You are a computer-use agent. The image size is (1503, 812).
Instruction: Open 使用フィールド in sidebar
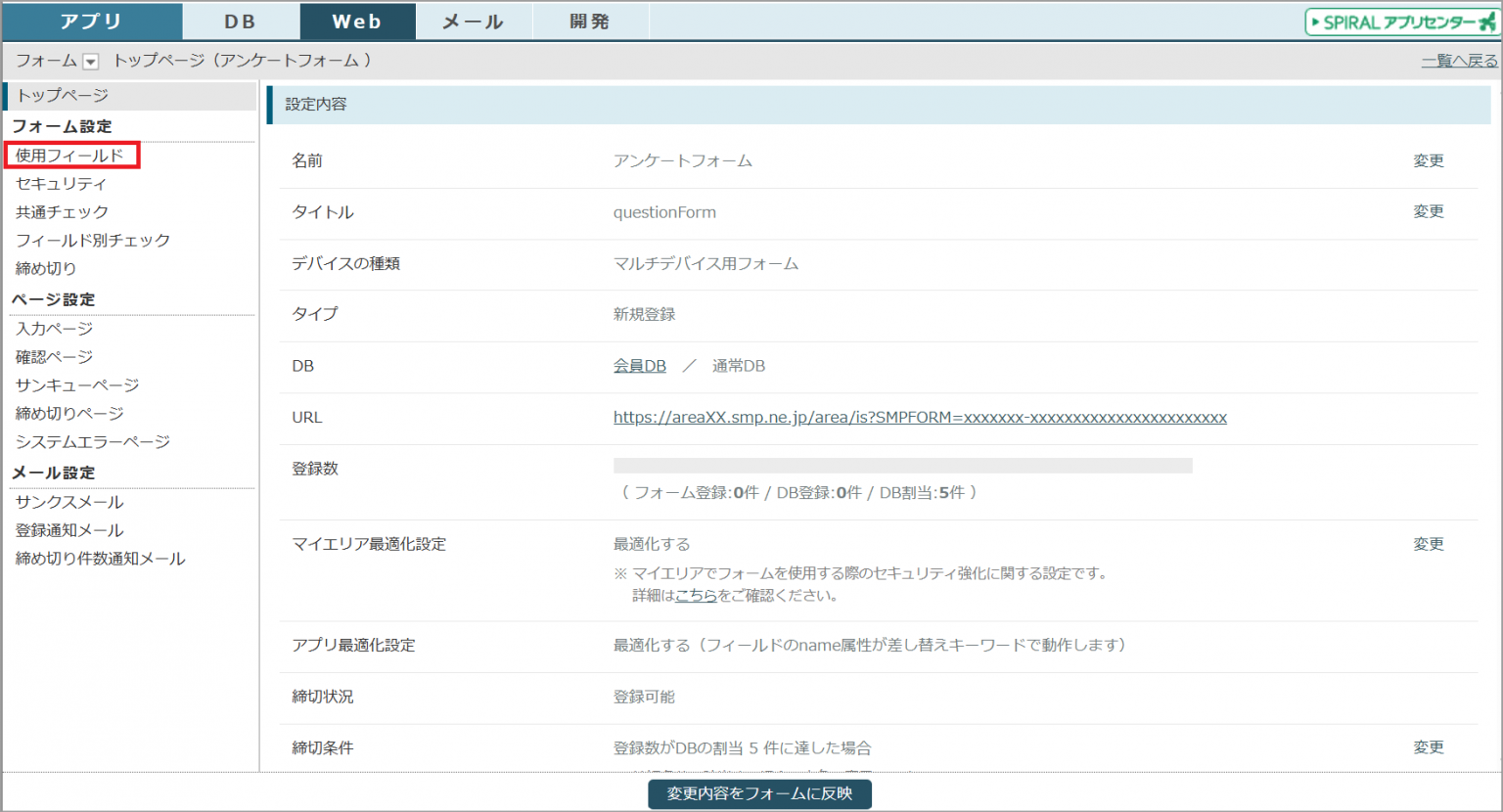tap(70, 156)
